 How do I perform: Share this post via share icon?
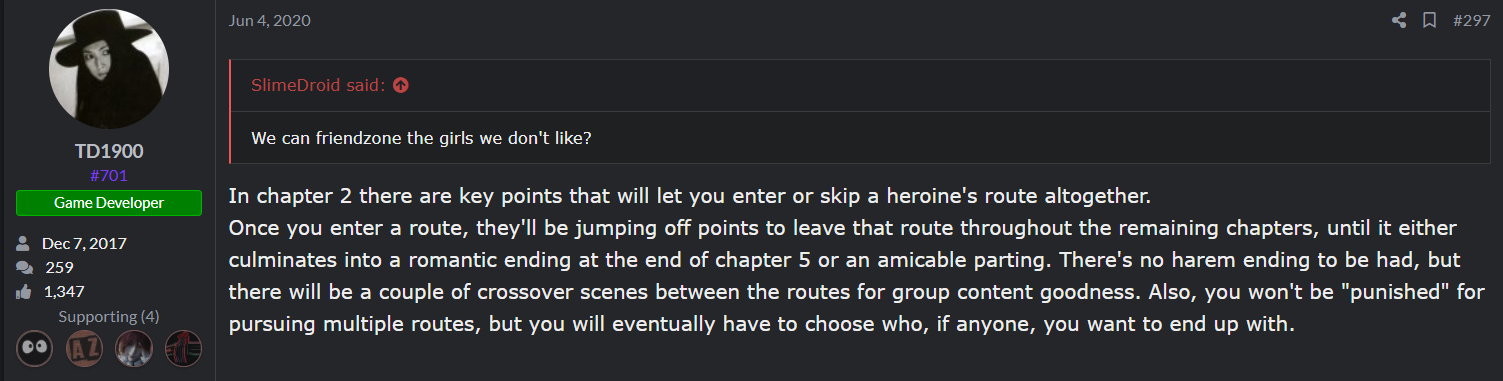(x=1399, y=20)
